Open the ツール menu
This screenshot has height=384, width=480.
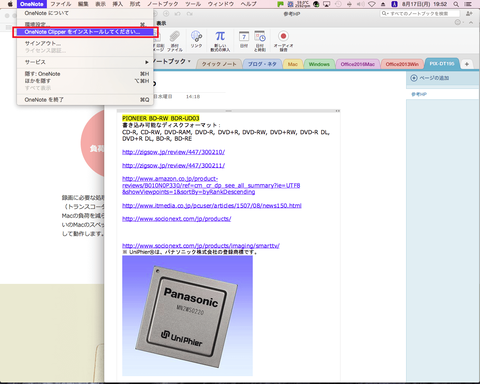193,4
